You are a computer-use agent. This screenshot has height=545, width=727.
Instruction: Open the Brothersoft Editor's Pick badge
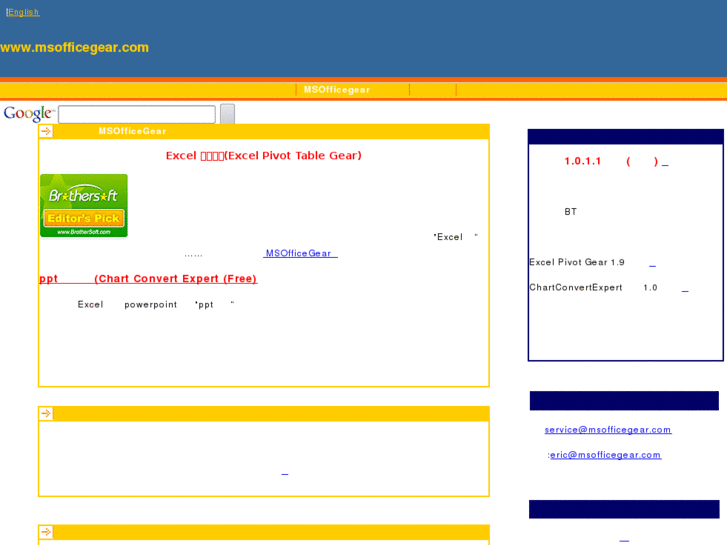click(x=84, y=205)
